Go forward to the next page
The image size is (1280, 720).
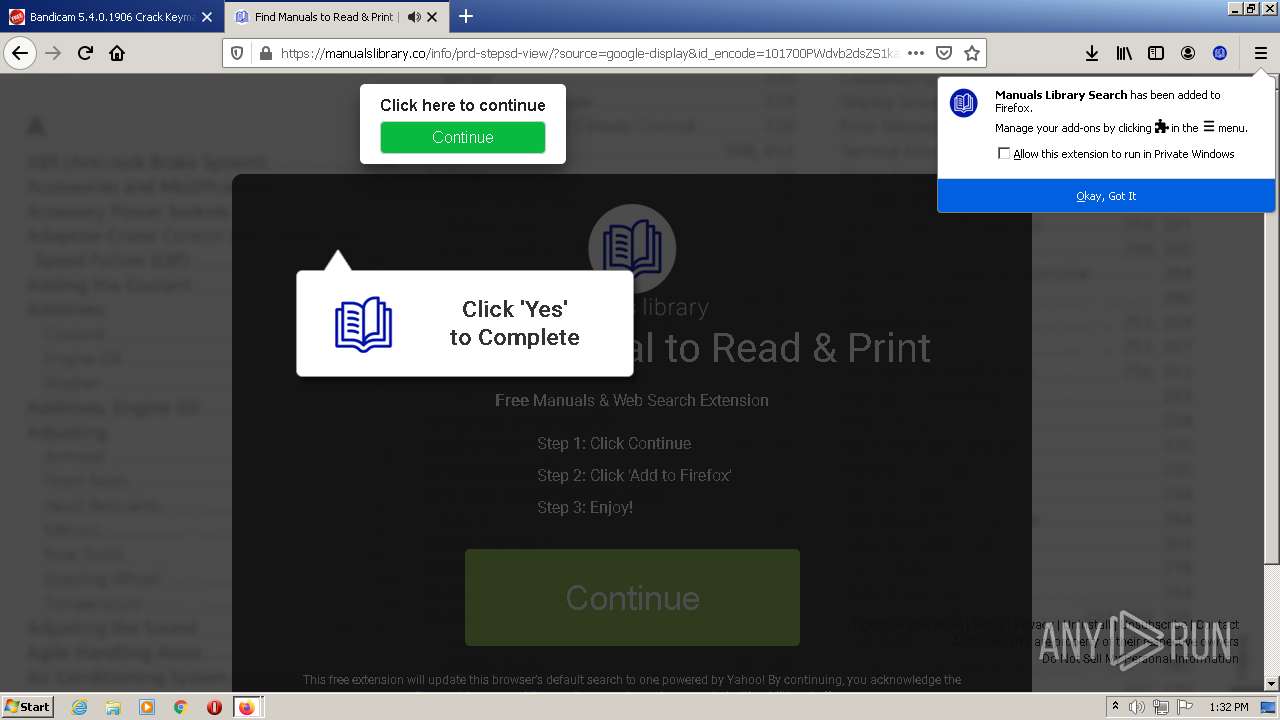tap(53, 53)
